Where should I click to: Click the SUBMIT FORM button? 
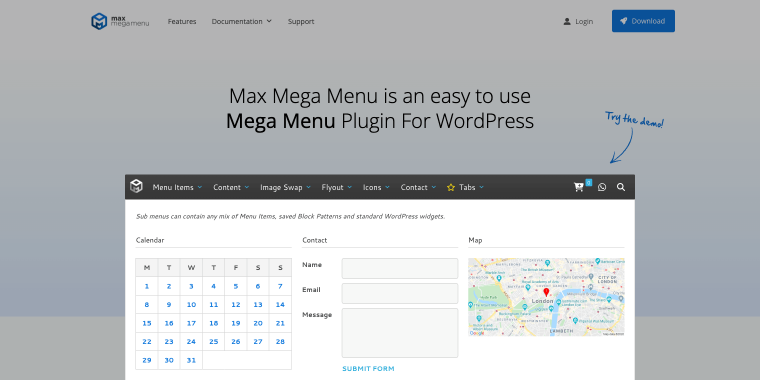pos(368,369)
